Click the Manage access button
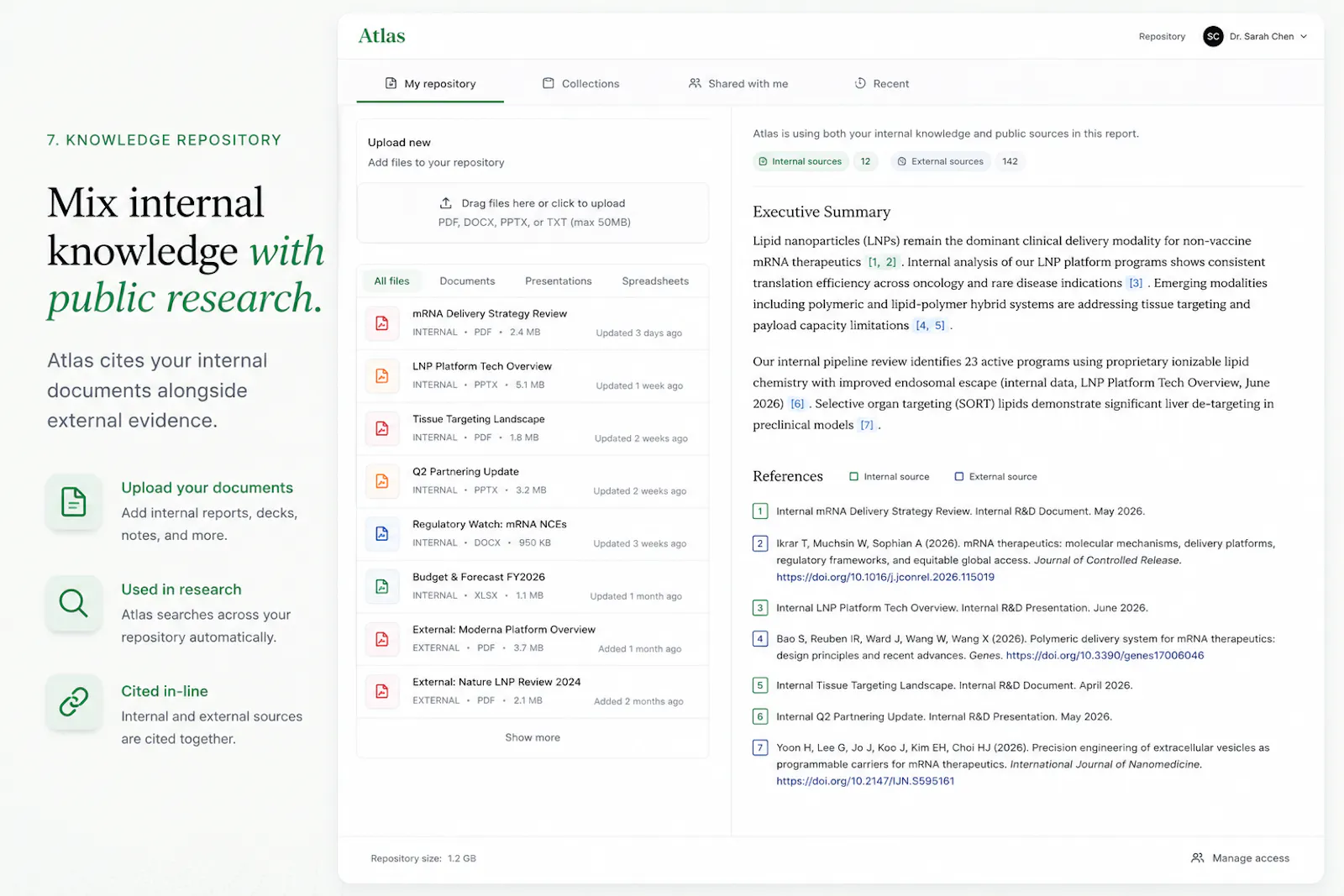This screenshot has height=896, width=1344. pos(1241,858)
